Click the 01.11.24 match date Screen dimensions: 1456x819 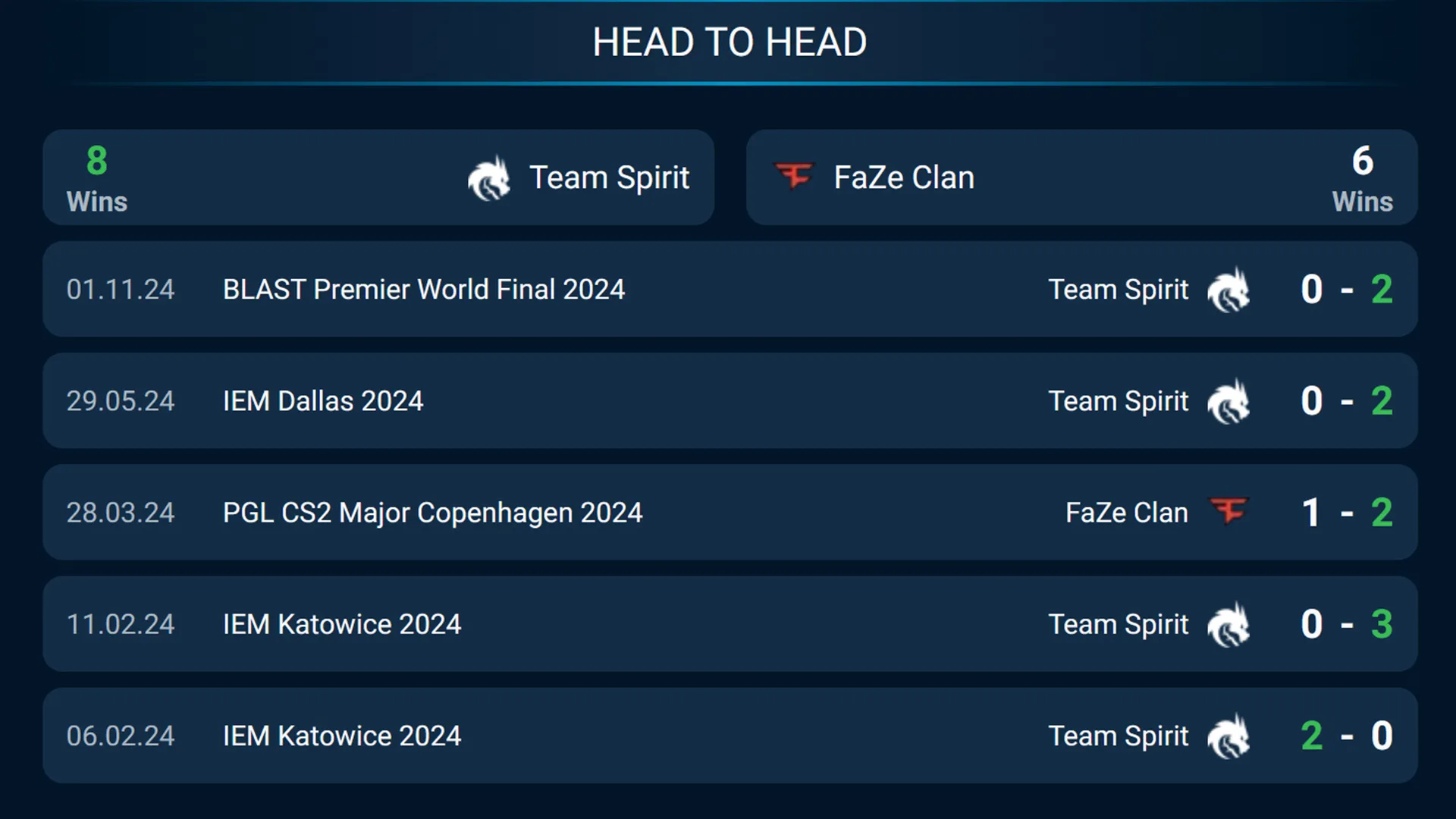pos(120,289)
